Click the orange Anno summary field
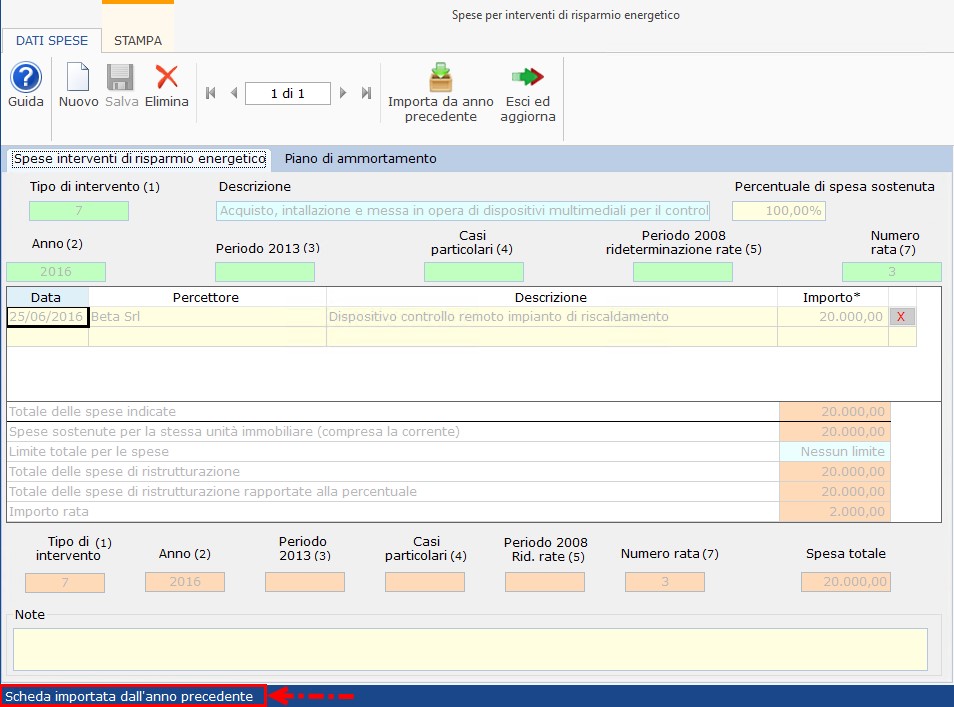 185,582
